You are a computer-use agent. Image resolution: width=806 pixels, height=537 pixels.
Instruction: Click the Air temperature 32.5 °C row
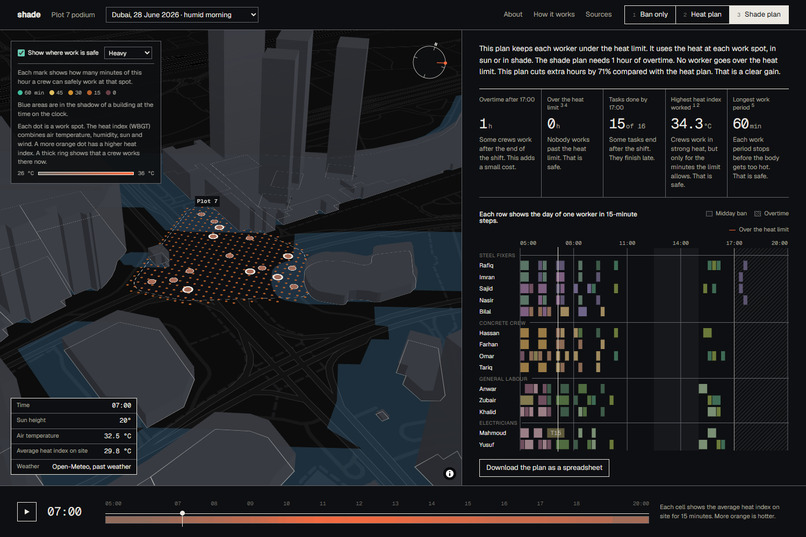tap(74, 436)
